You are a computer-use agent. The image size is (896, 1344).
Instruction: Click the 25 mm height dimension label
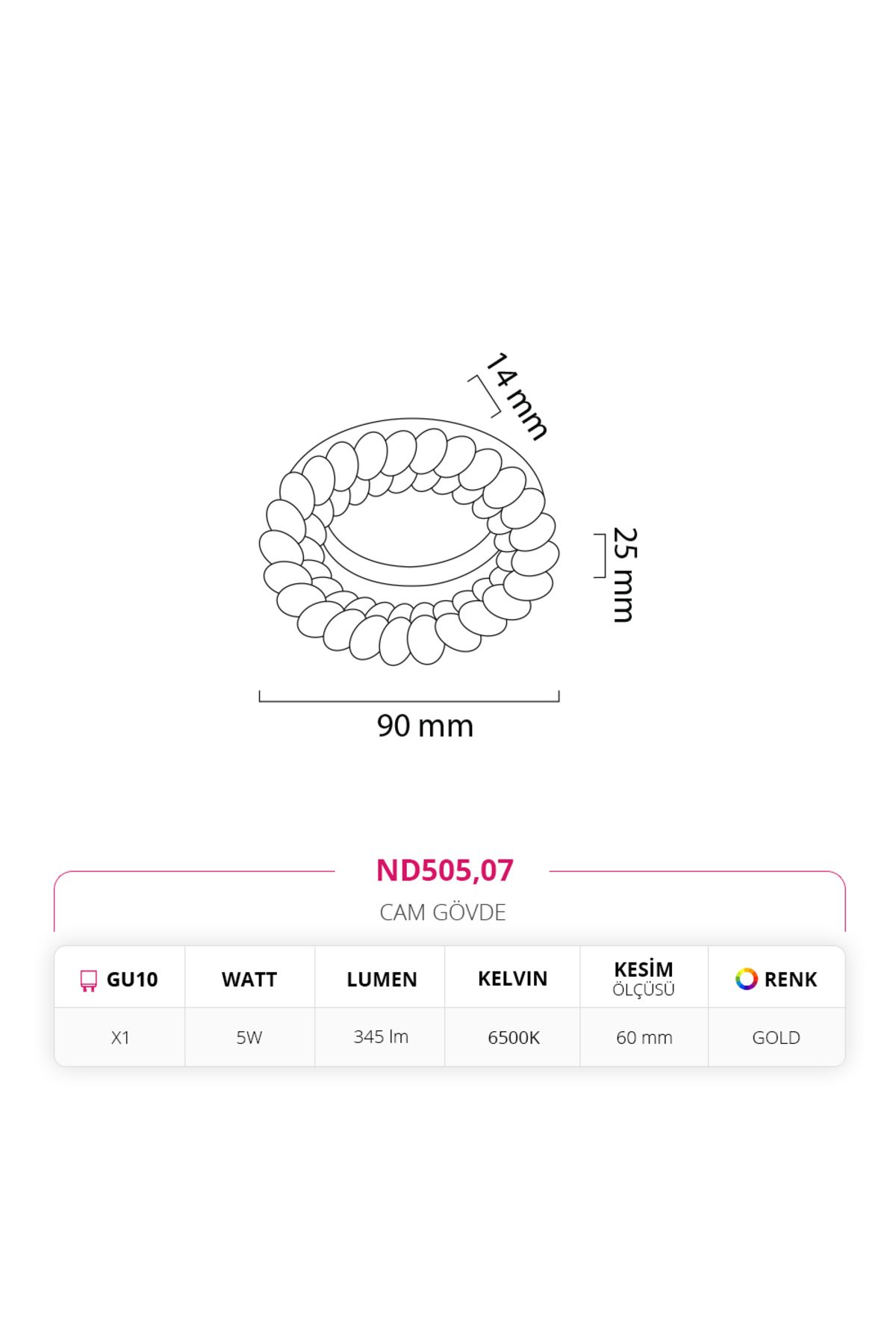(x=623, y=575)
